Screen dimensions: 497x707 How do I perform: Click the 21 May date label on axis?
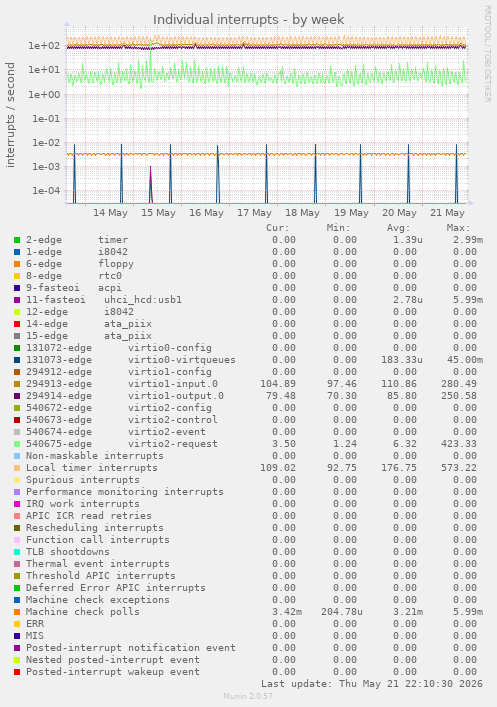pos(447,212)
